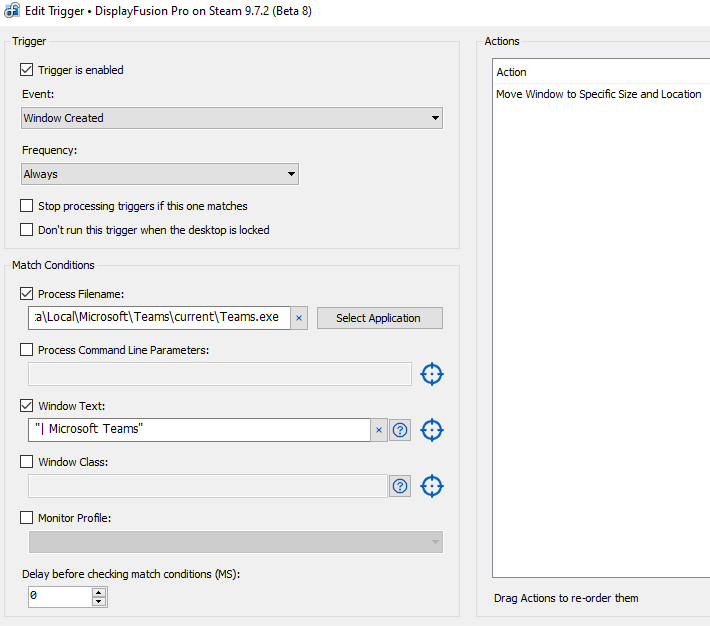Expand the Frequency dropdown set to Always
710x626 pixels.
click(x=160, y=174)
